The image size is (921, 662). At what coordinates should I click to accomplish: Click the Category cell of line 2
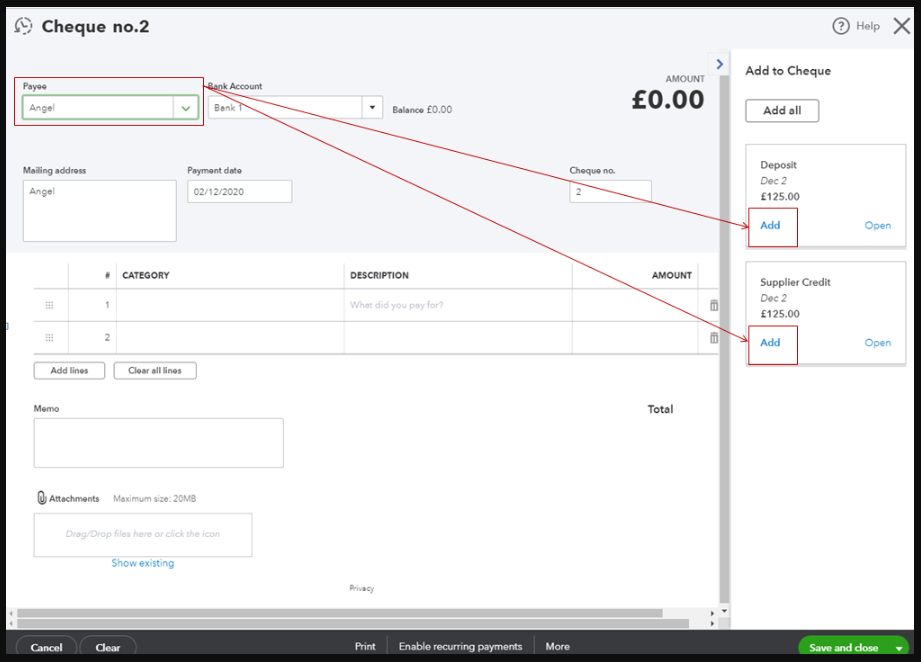pos(230,337)
